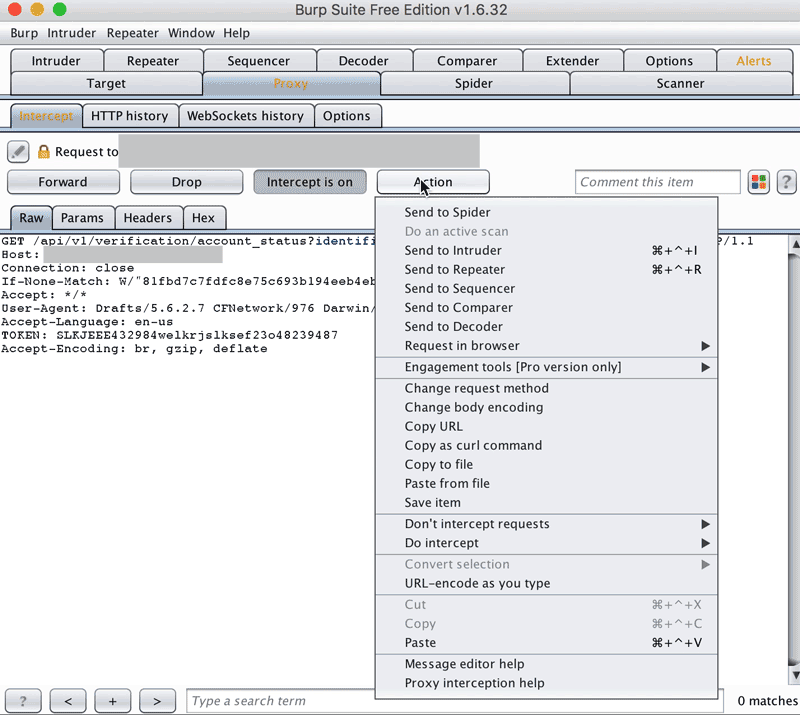Open the top-row Options main tab
Screen dimensions: 800x715
pos(669,61)
